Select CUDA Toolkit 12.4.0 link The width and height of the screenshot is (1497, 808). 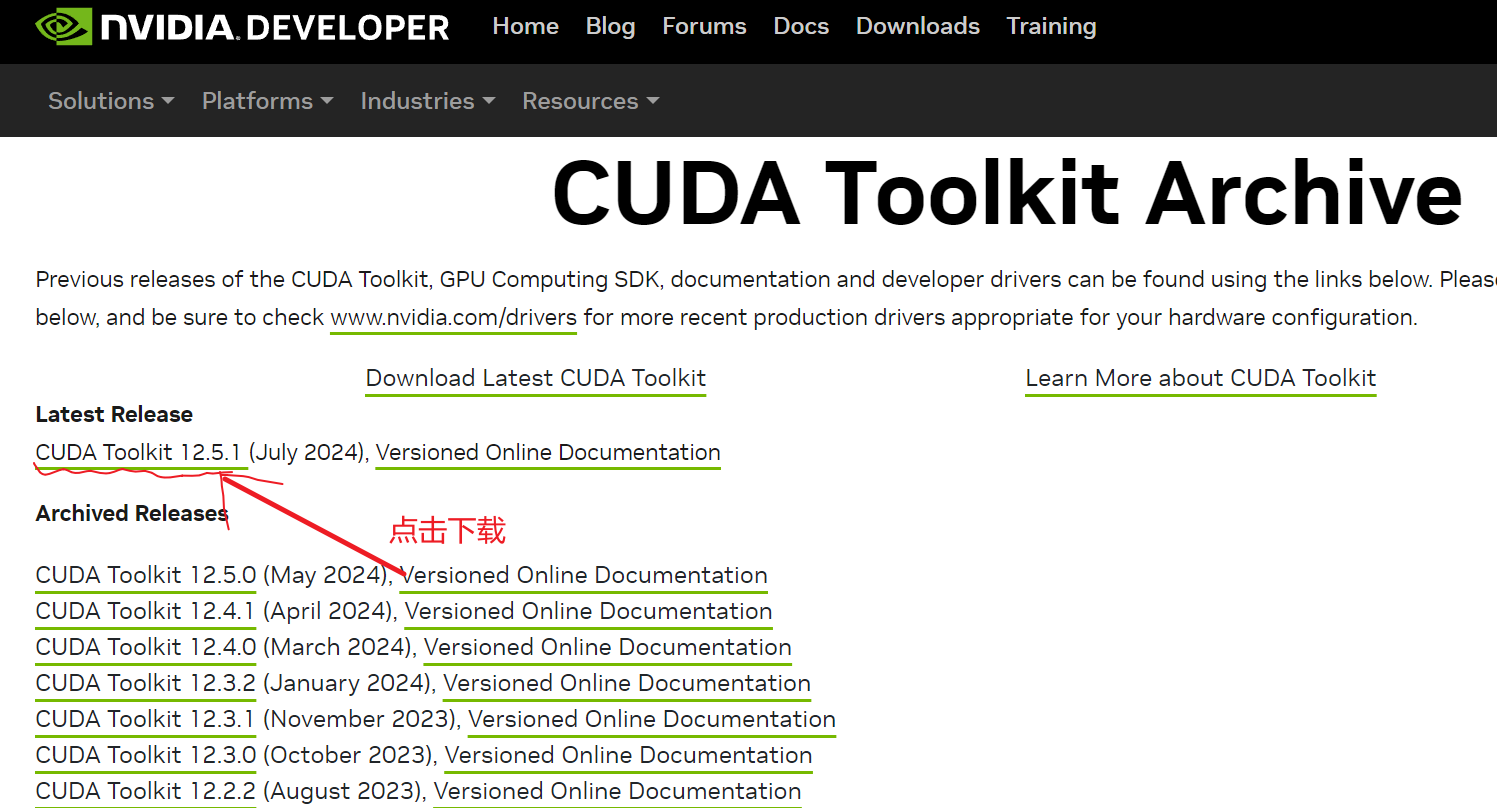(x=146, y=648)
